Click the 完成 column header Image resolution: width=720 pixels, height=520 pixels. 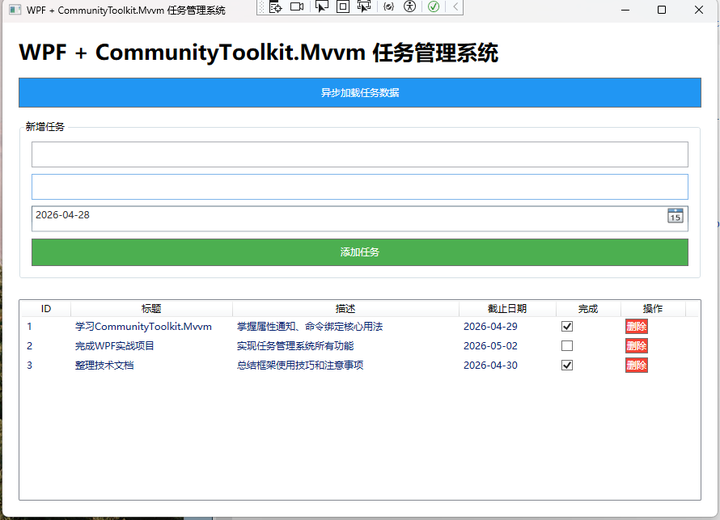tap(588, 309)
